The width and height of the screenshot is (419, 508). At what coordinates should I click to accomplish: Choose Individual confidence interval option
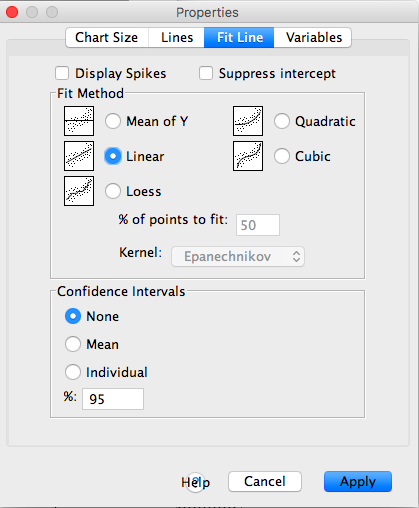[73, 372]
